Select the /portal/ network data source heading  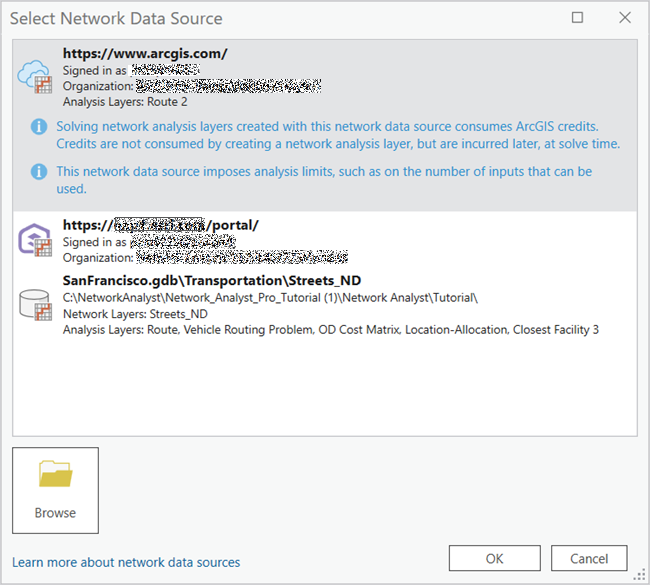pos(161,225)
